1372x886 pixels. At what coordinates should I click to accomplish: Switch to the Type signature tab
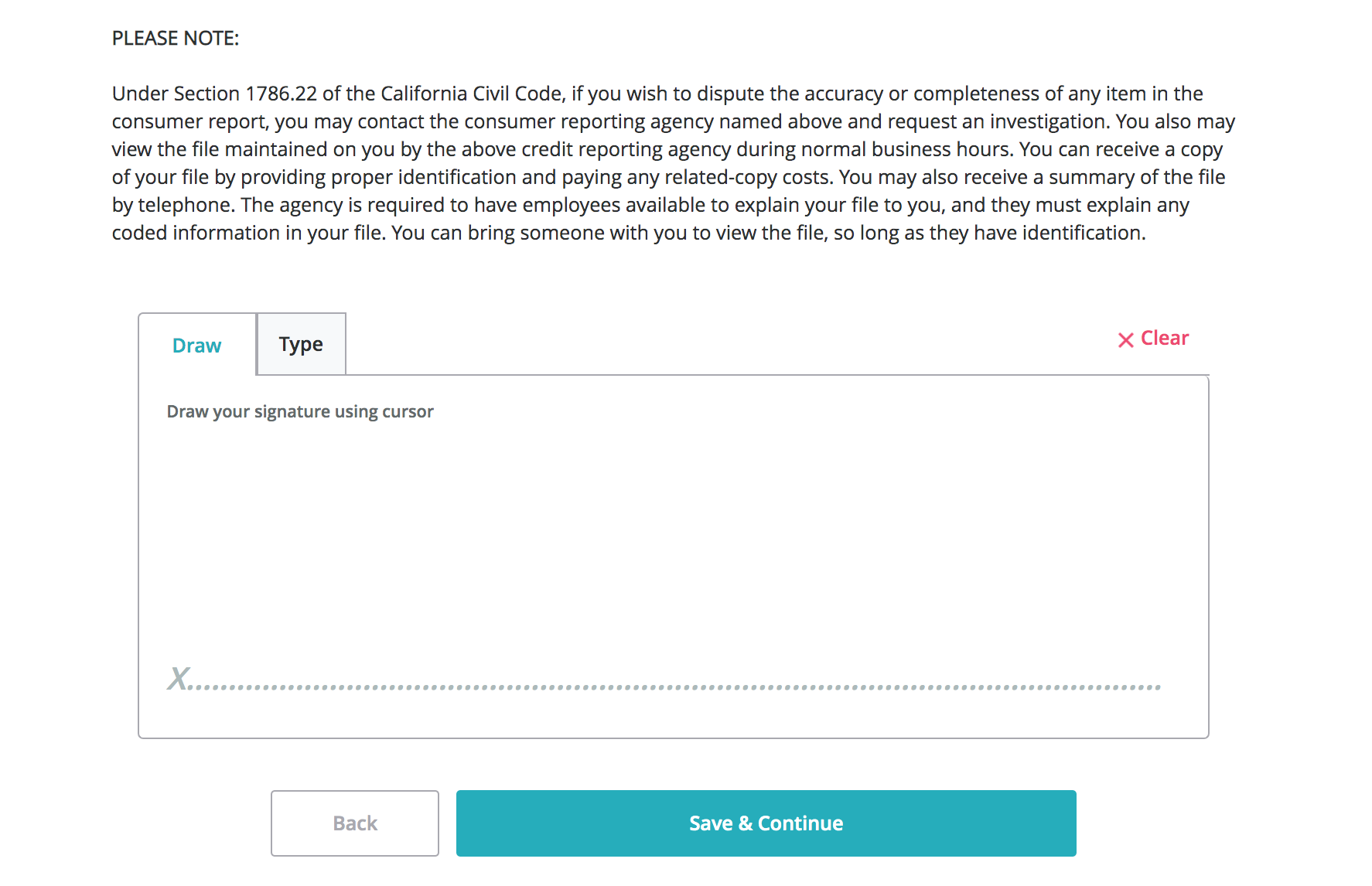[x=301, y=345]
